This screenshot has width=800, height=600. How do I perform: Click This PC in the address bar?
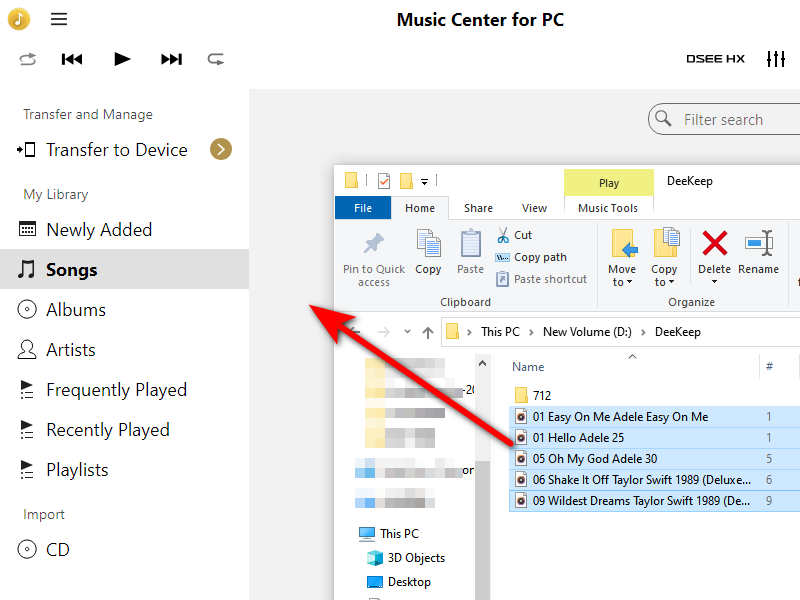(500, 332)
